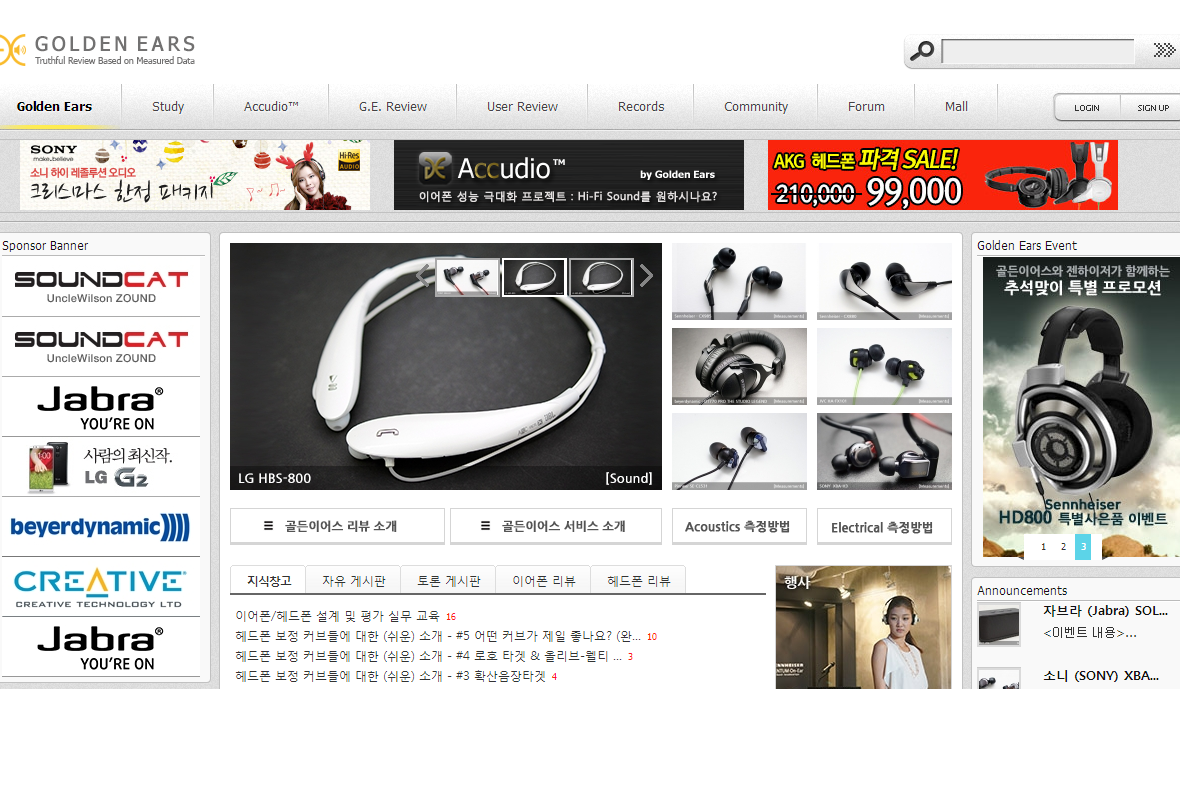Click the Acoustics 측정방법 button
1180x787 pixels.
[738, 527]
